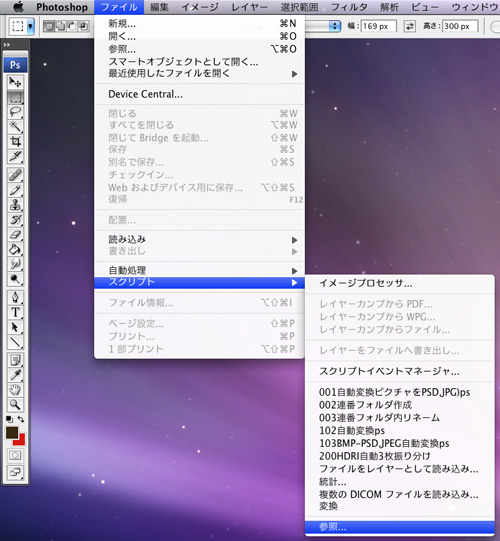This screenshot has width=500, height=541.
Task: Swap foreground and background colors
Action: 21,419
